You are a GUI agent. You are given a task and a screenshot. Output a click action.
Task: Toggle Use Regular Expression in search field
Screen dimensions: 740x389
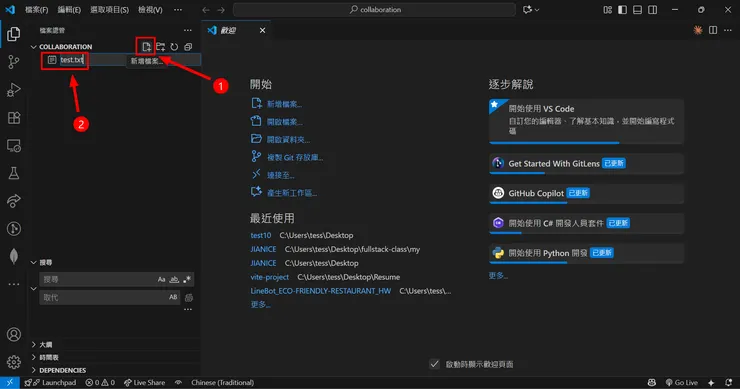187,279
